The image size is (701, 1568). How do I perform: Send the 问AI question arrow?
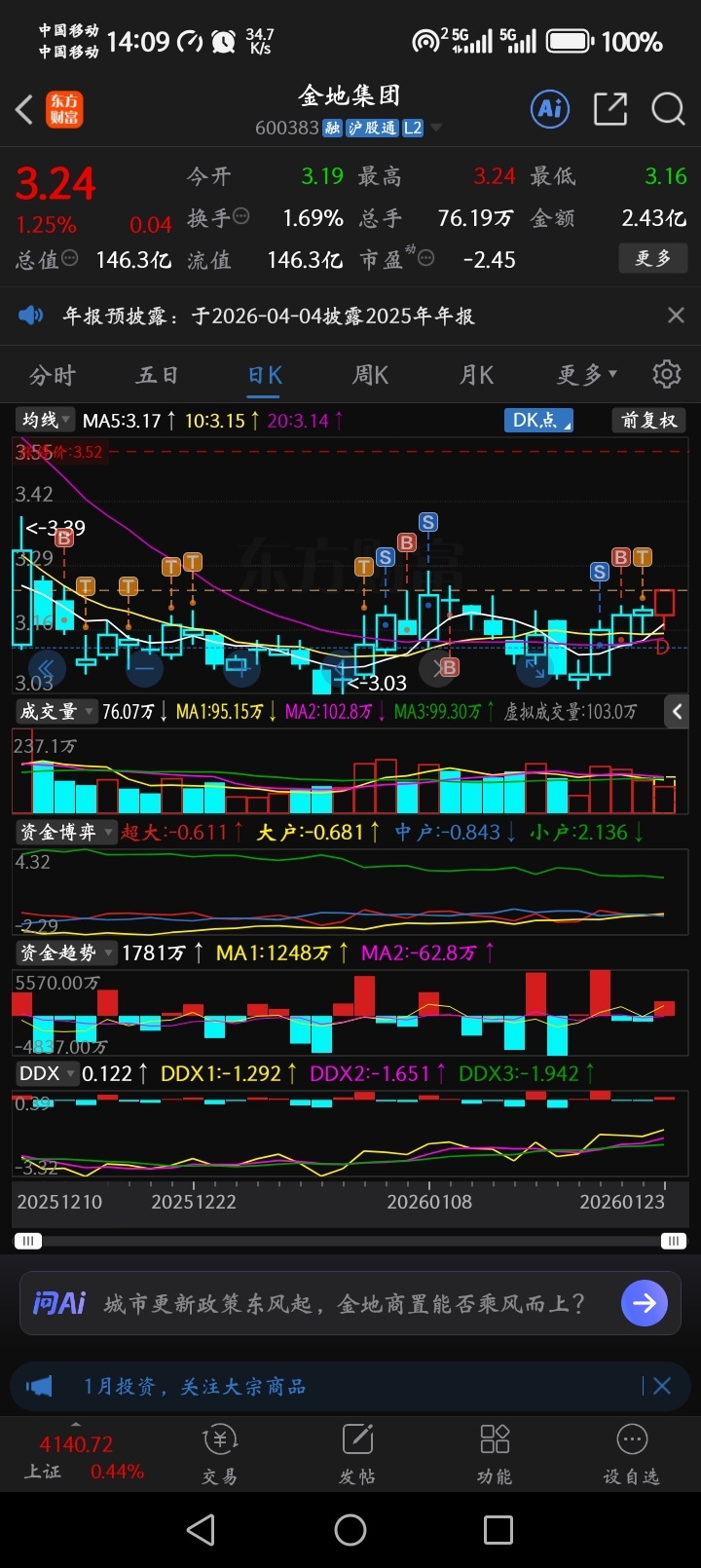[645, 1303]
